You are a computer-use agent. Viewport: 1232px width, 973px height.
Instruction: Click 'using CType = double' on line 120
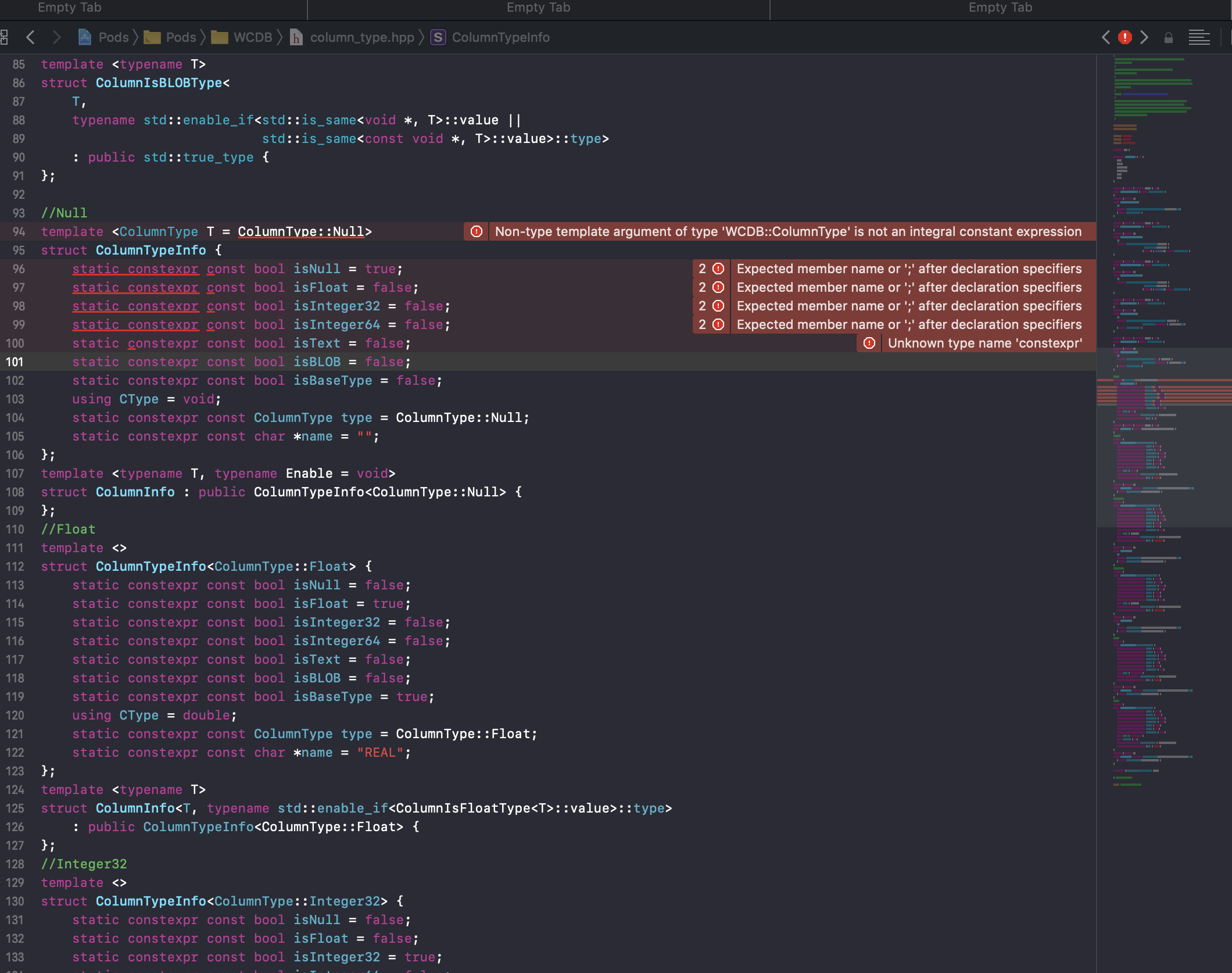152,715
